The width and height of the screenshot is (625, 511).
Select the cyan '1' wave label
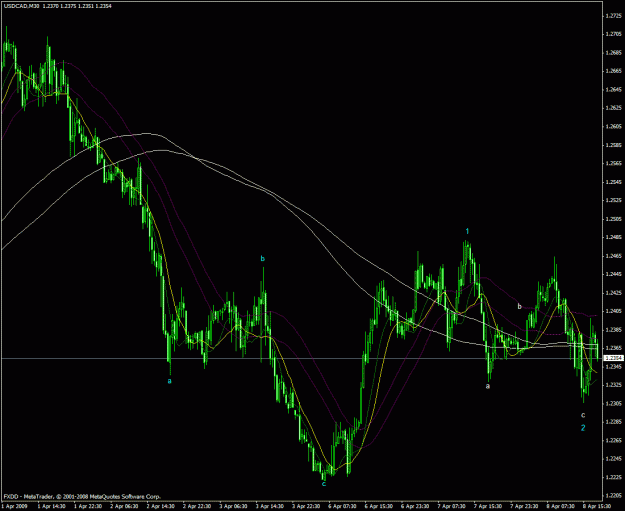coord(468,231)
